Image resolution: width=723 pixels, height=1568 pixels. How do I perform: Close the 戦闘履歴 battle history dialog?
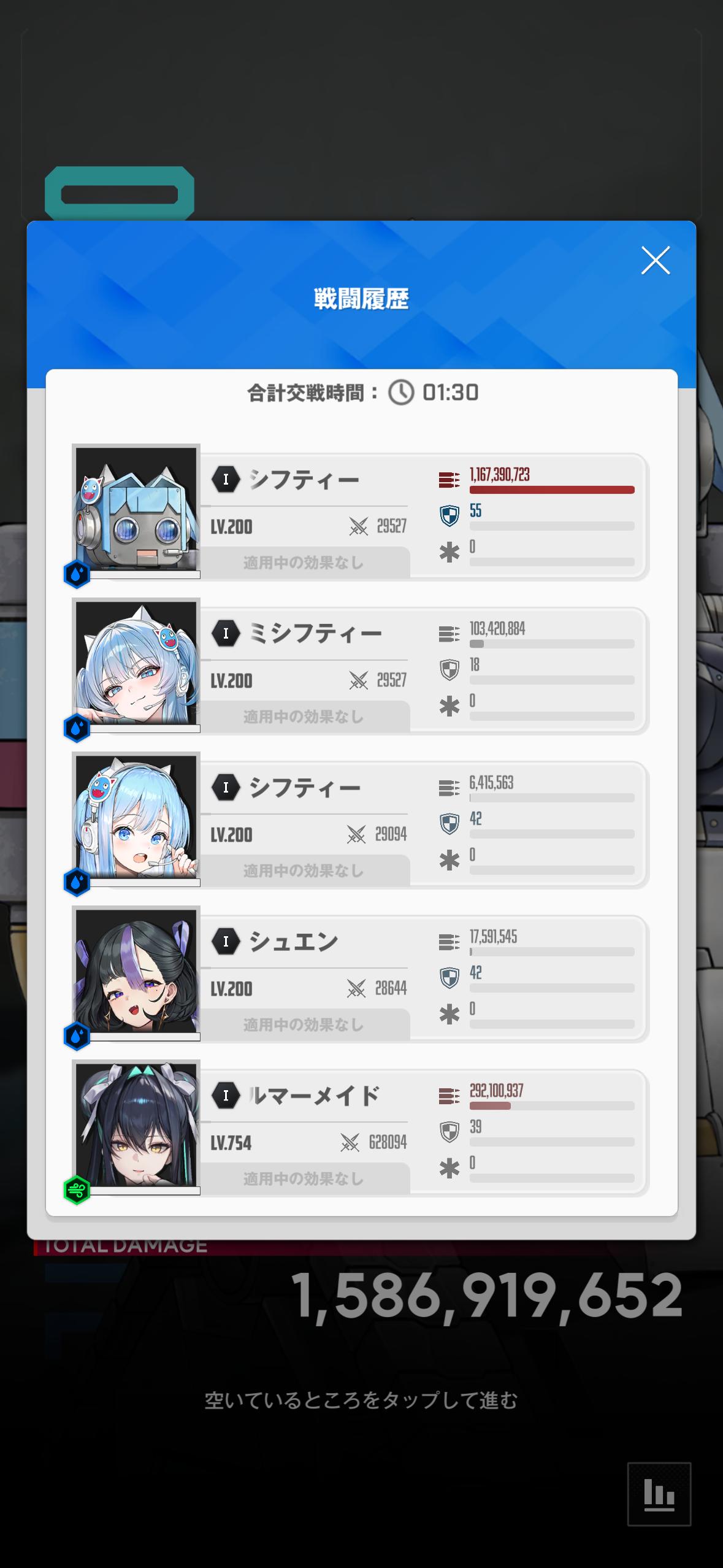655,261
